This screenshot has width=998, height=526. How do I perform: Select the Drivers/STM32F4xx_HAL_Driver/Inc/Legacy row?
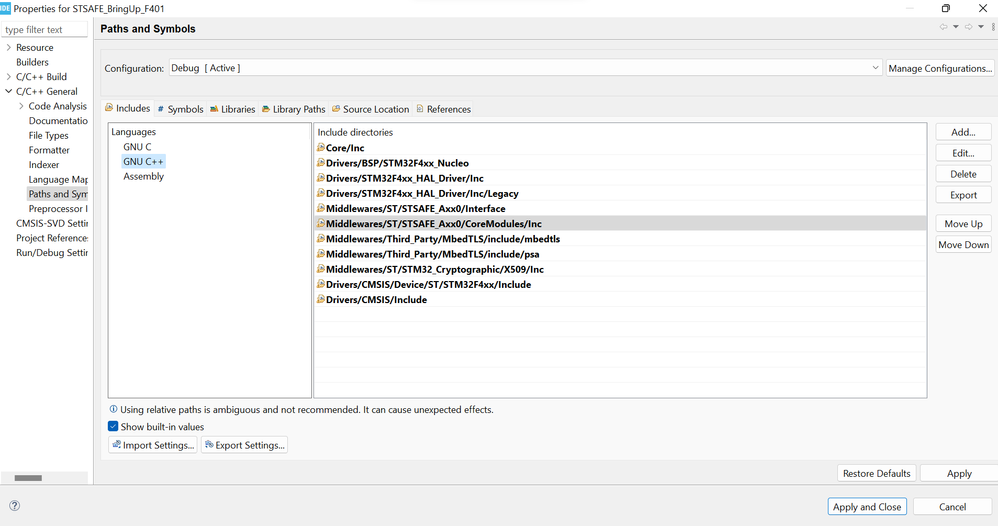tap(621, 193)
